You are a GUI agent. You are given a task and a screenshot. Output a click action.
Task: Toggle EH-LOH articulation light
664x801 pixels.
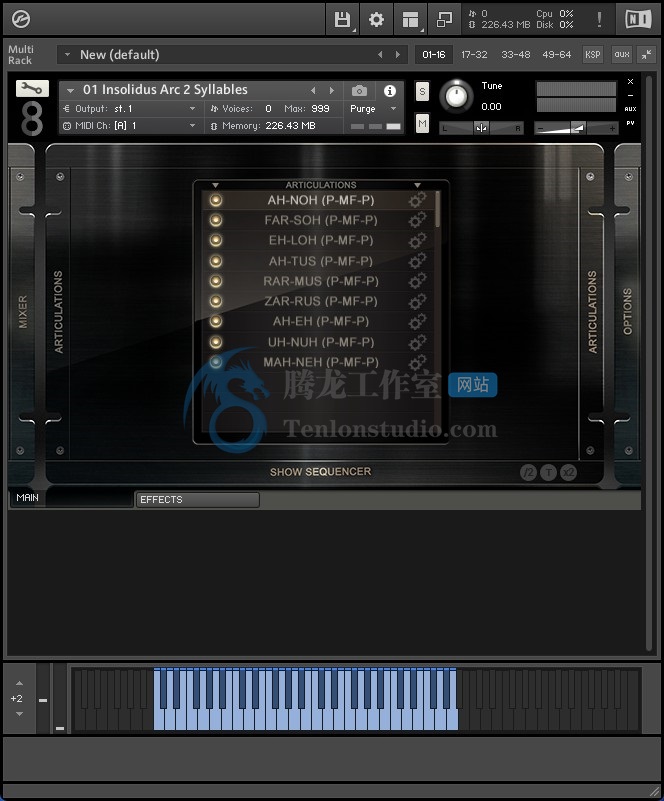click(216, 240)
